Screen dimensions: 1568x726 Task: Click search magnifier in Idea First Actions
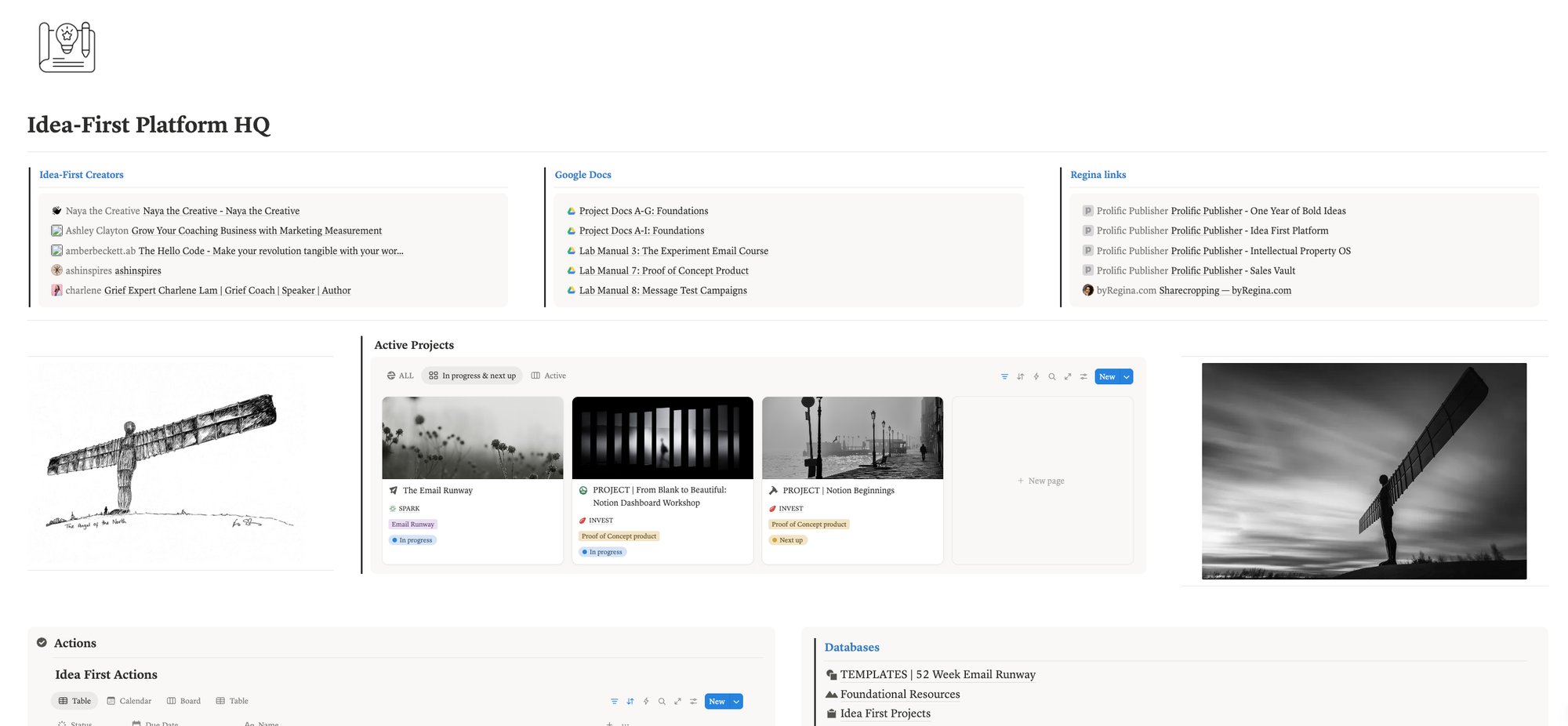pyautogui.click(x=662, y=702)
